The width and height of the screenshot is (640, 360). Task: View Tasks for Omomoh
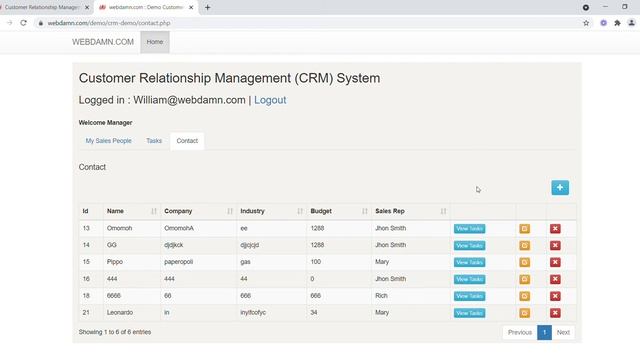(469, 229)
